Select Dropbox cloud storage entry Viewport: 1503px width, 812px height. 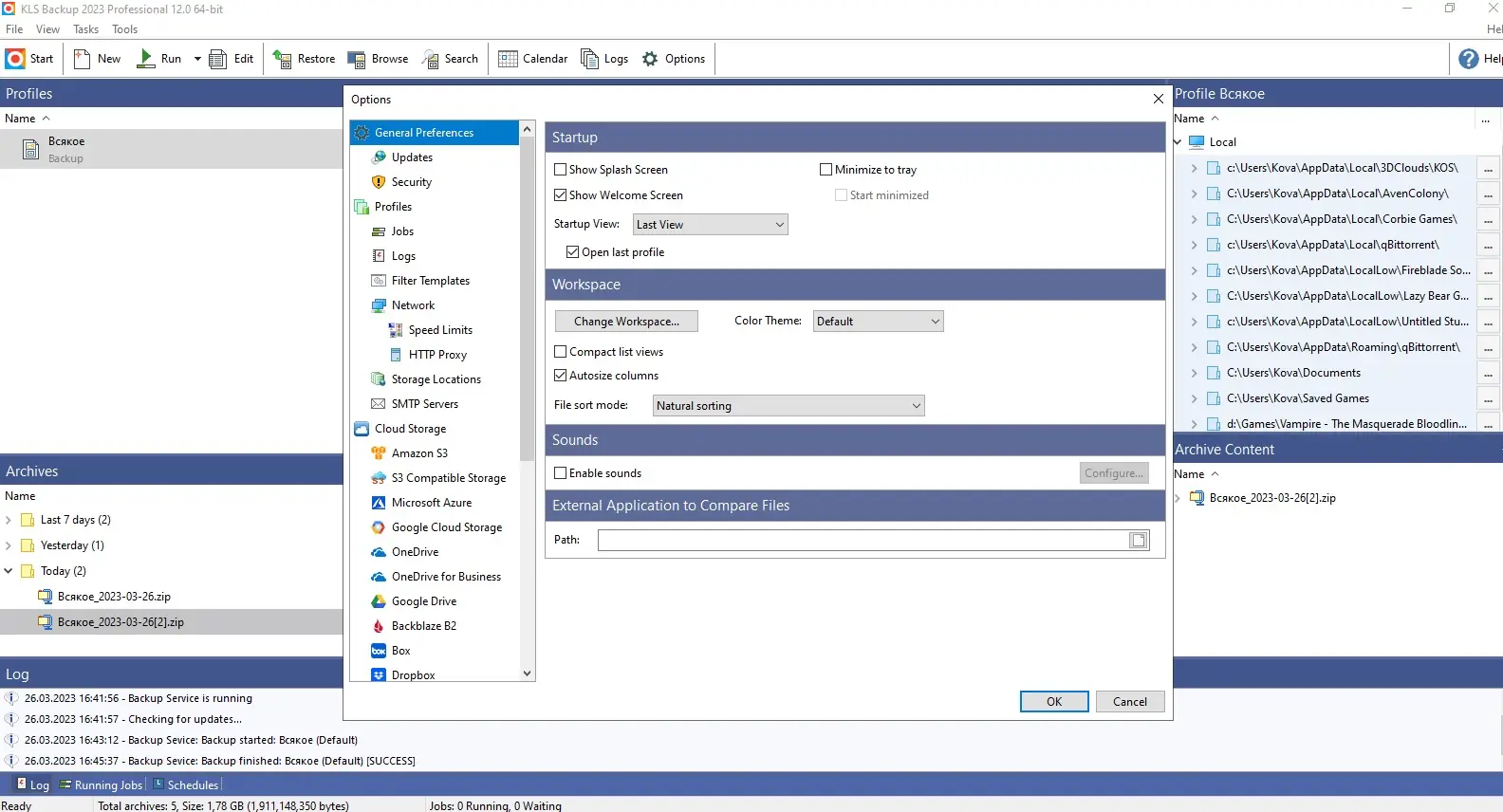pyautogui.click(x=413, y=674)
